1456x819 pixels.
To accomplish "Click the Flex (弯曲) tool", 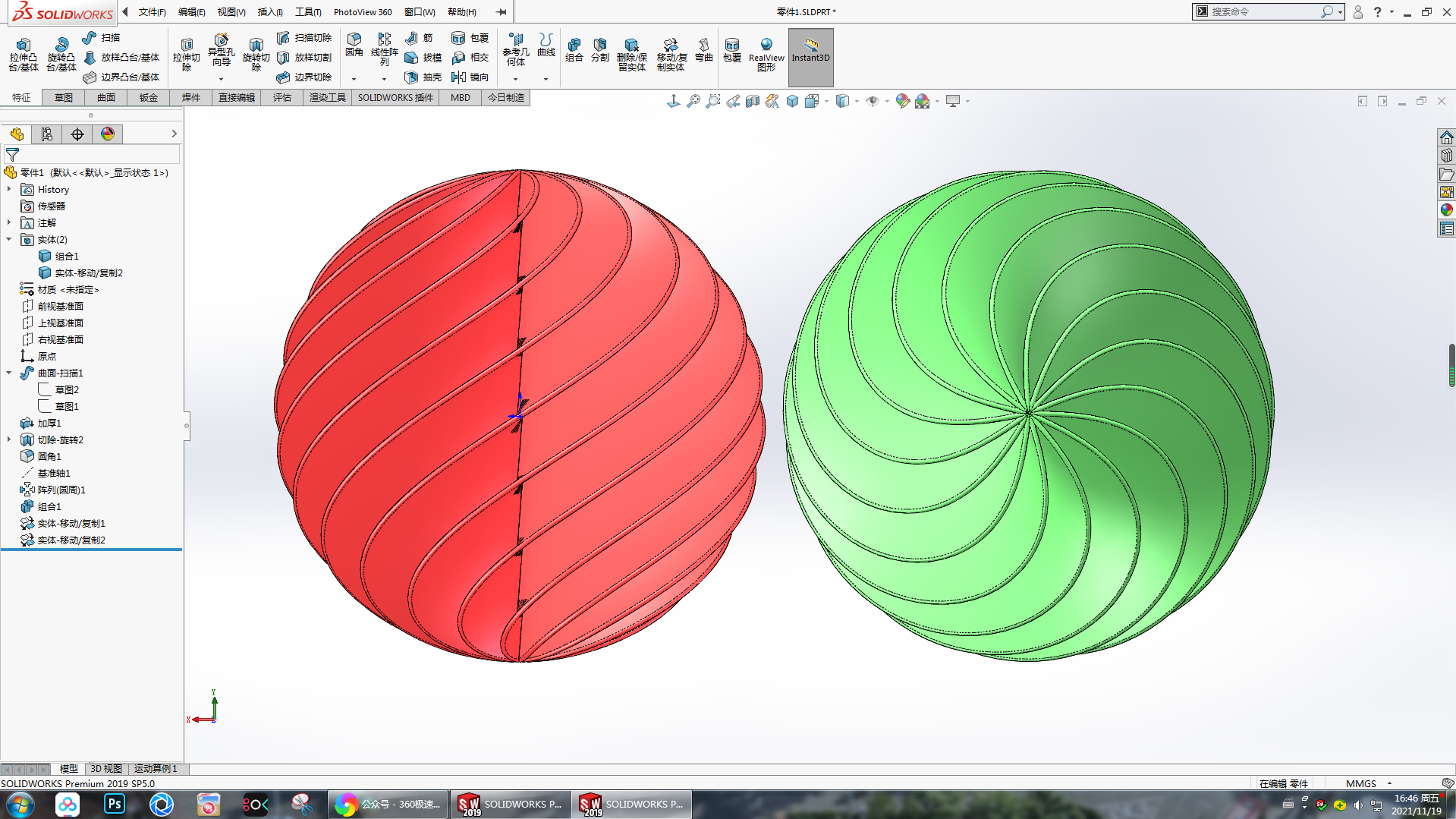I will [x=704, y=49].
